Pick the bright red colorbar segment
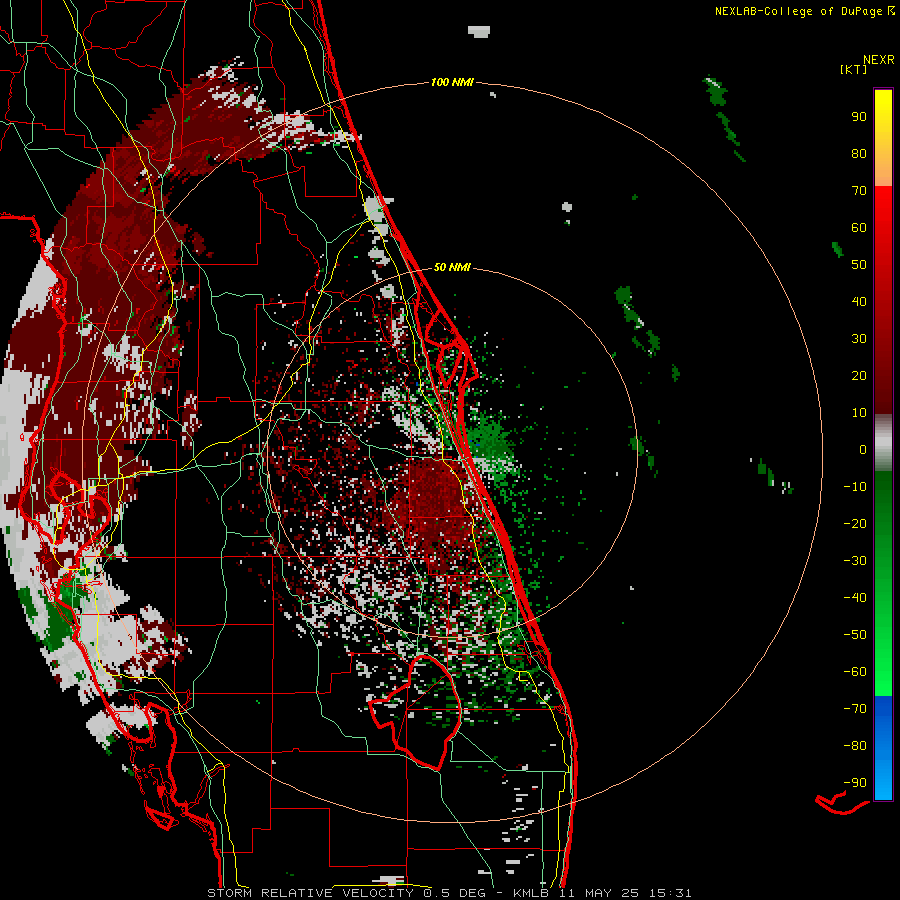900x900 pixels. (883, 207)
